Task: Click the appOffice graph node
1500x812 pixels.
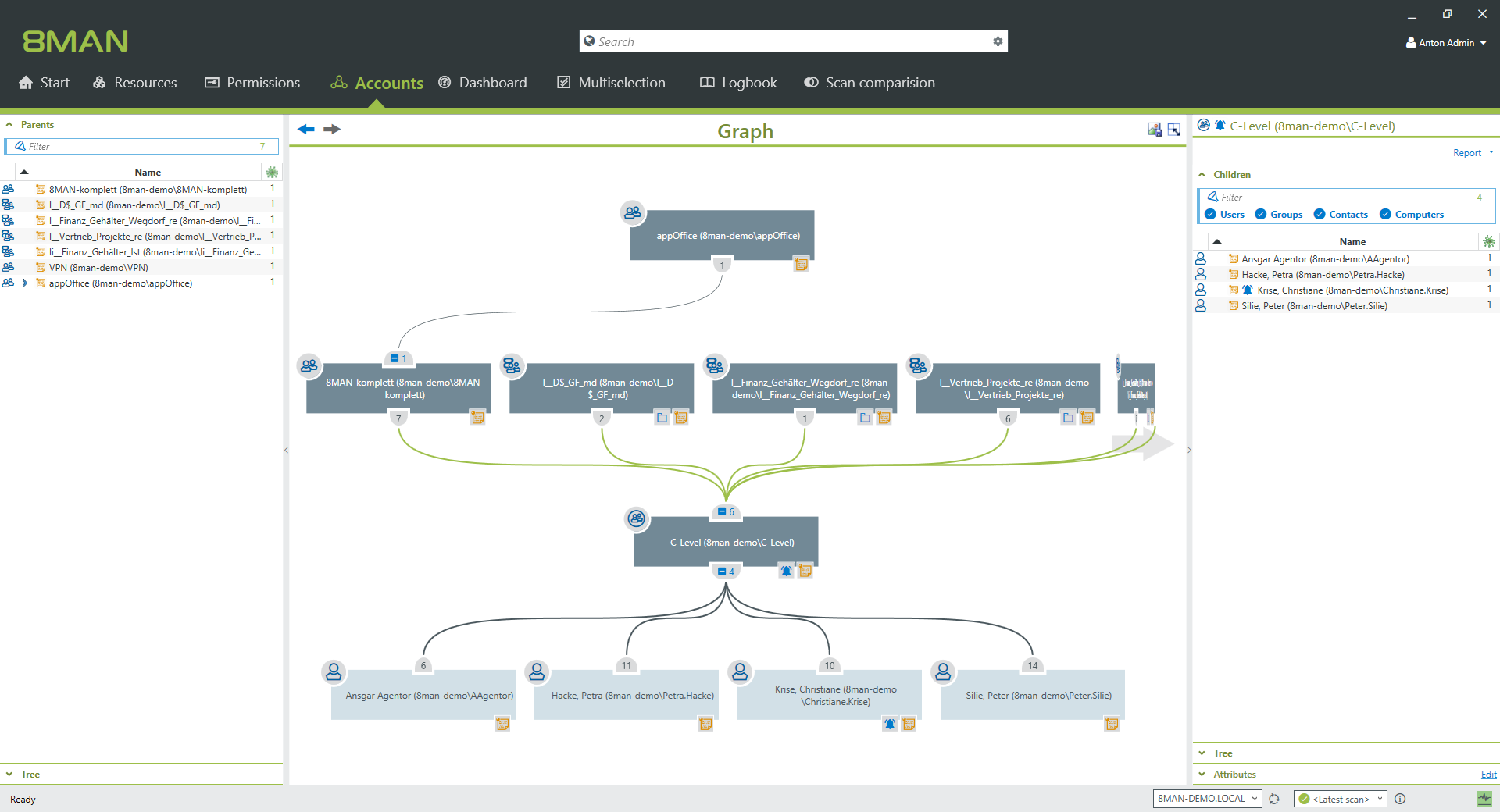Action: pos(722,235)
